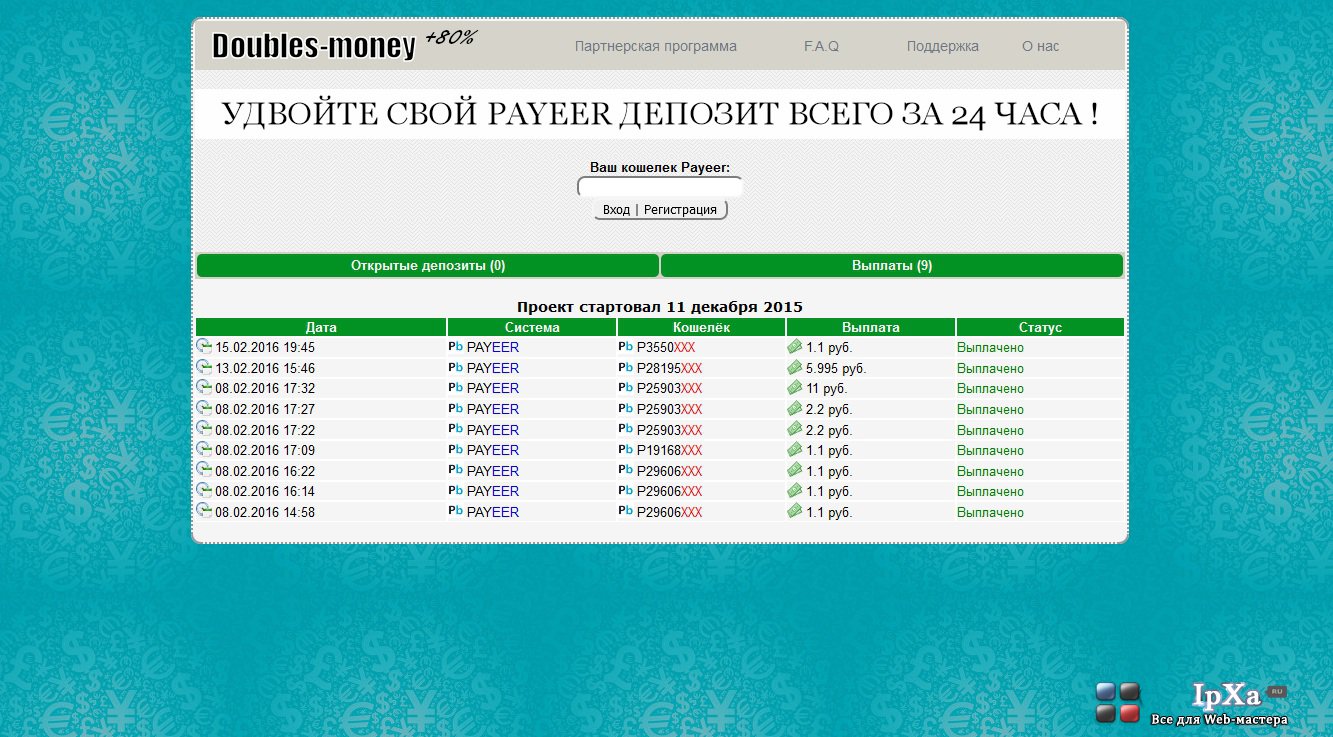This screenshot has width=1333, height=737.
Task: Click wallet P29606XXX in 16:22 row
Action: point(669,471)
